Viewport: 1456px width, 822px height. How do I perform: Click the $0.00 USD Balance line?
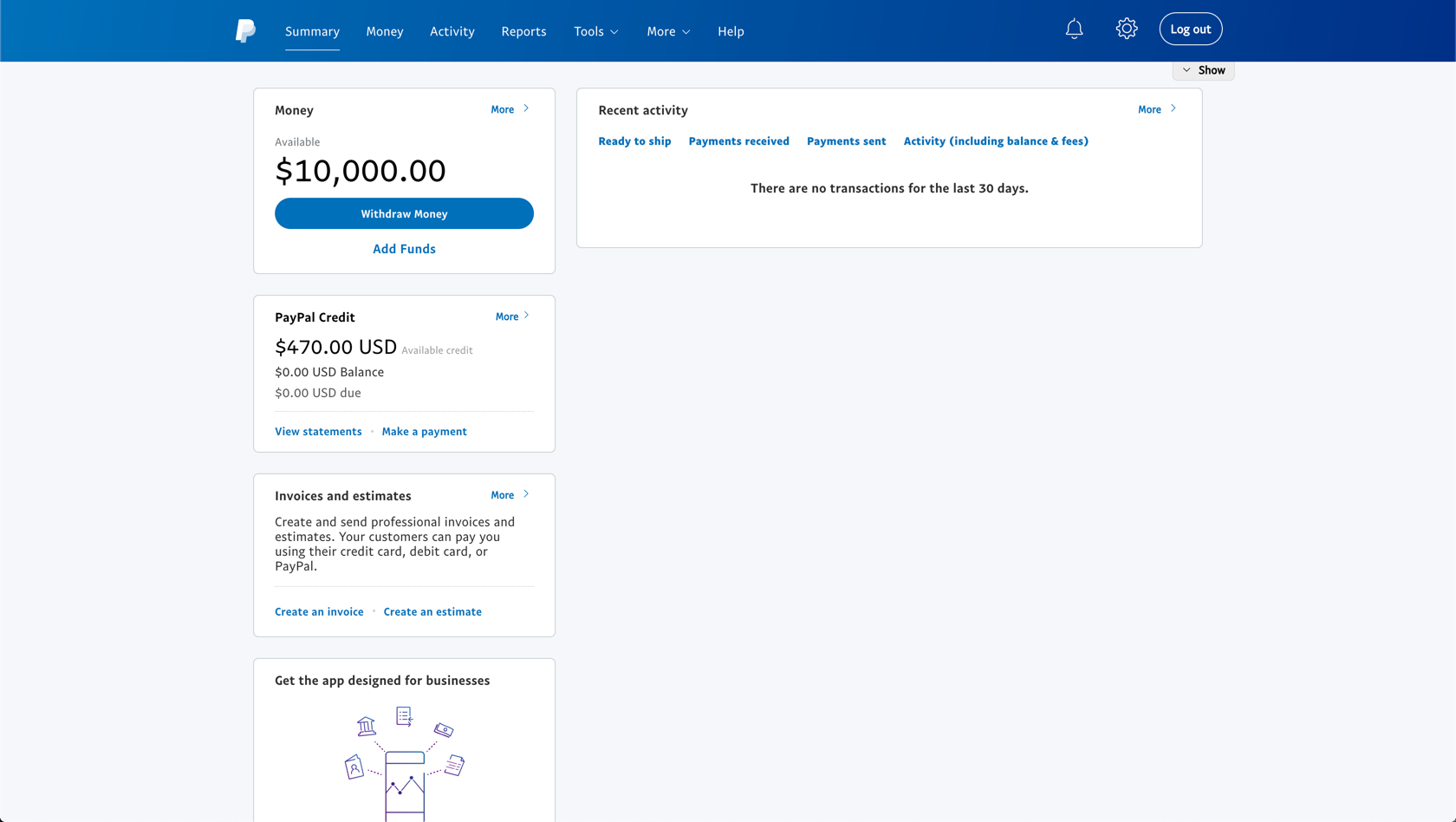329,372
